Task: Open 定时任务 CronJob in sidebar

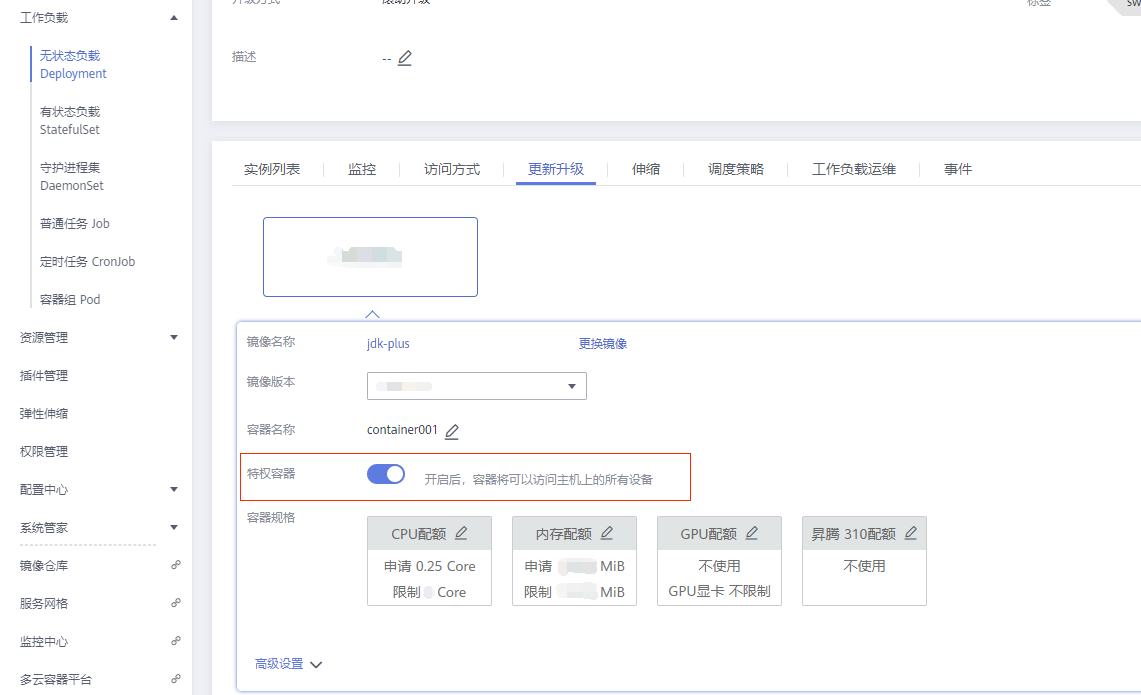Action: click(x=87, y=262)
